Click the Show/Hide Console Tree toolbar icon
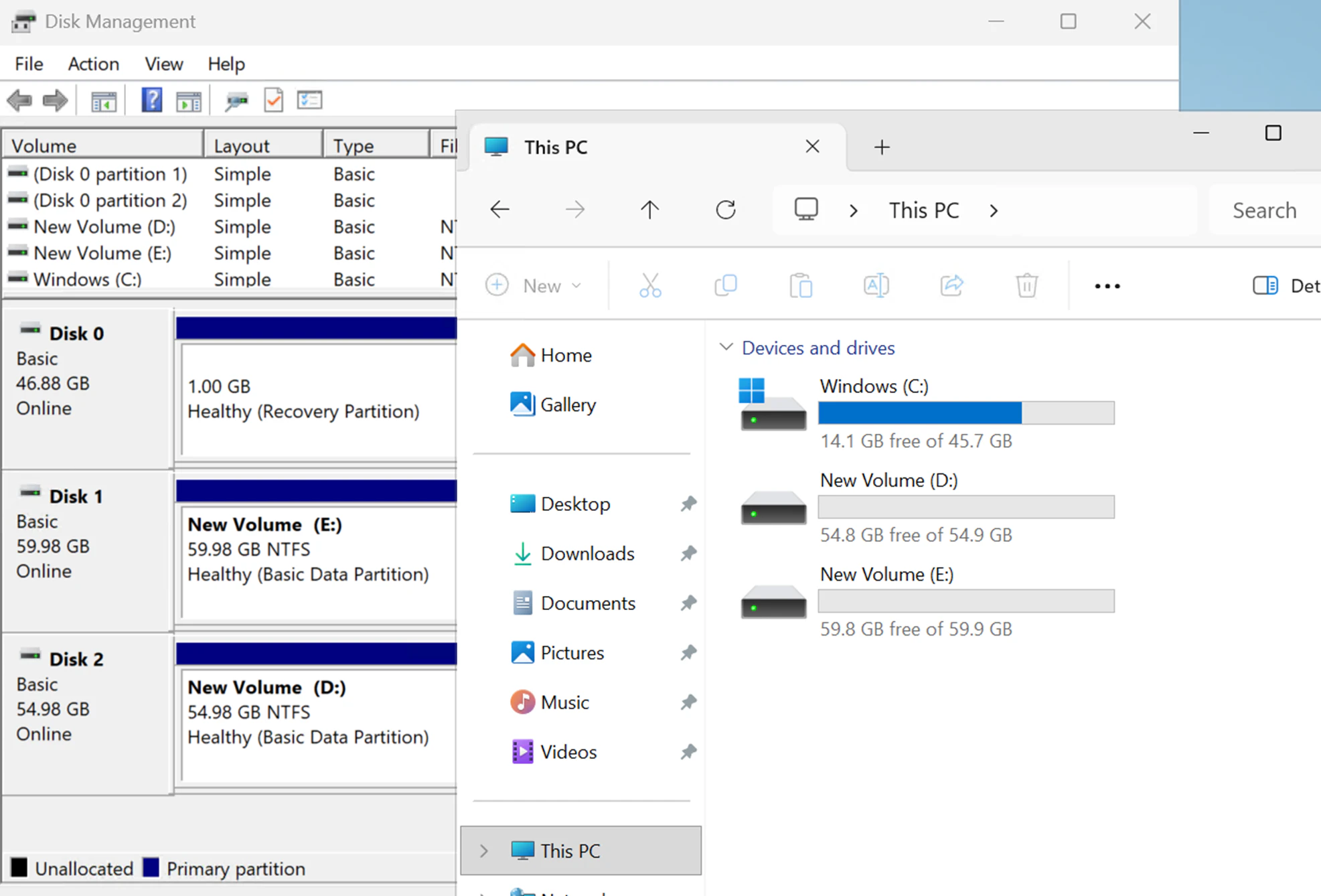Screen dimensions: 1321x896 [x=103, y=101]
